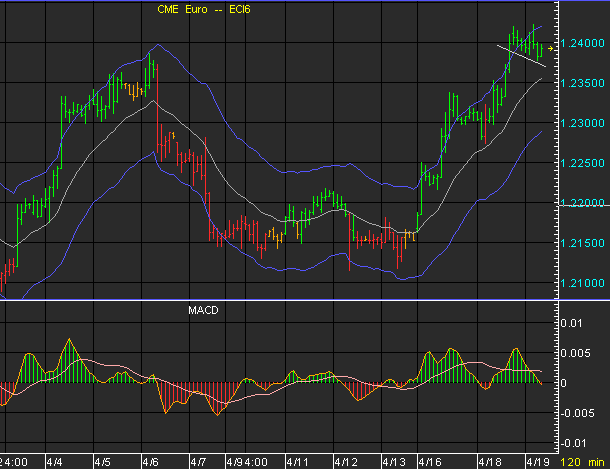
Task: Click the 1.2350 price axis label
Action: [582, 84]
